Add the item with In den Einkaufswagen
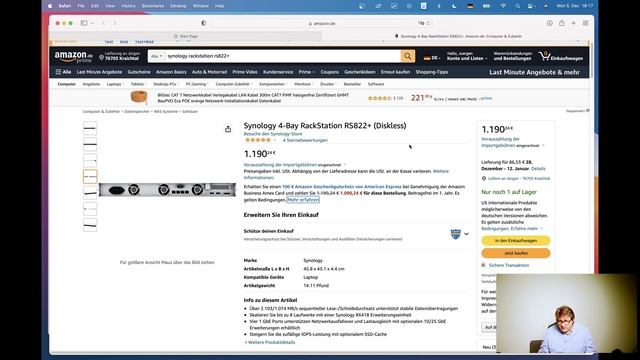Viewport: 640px width, 360px height. pyautogui.click(x=516, y=241)
